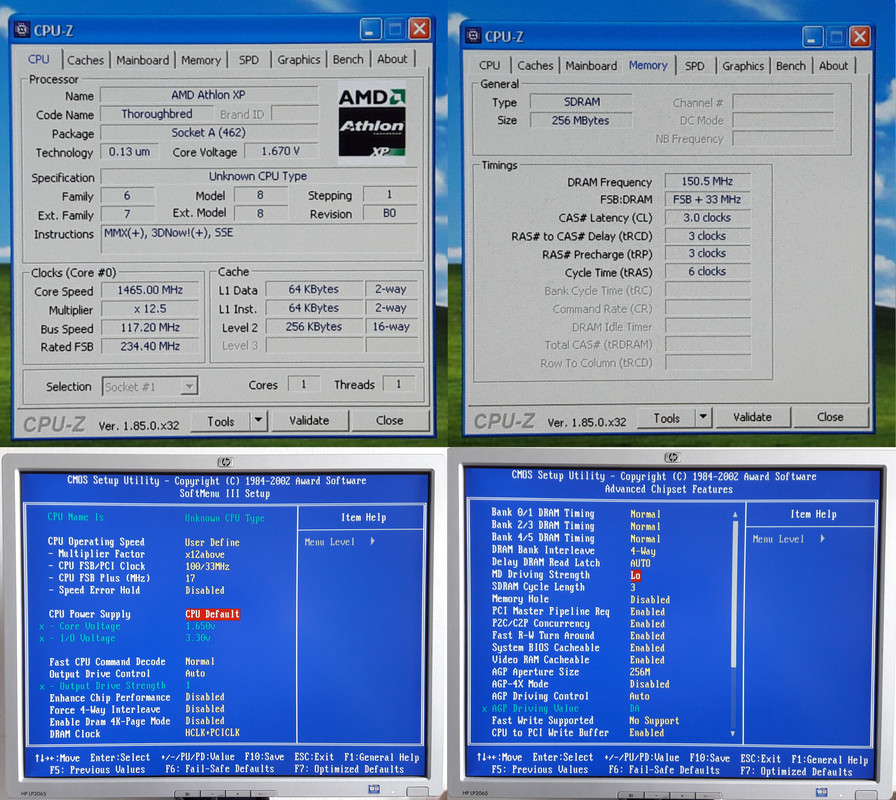Image resolution: width=896 pixels, height=800 pixels.
Task: Click the Bus Speed 117.20 MHz value
Action: 150,328
